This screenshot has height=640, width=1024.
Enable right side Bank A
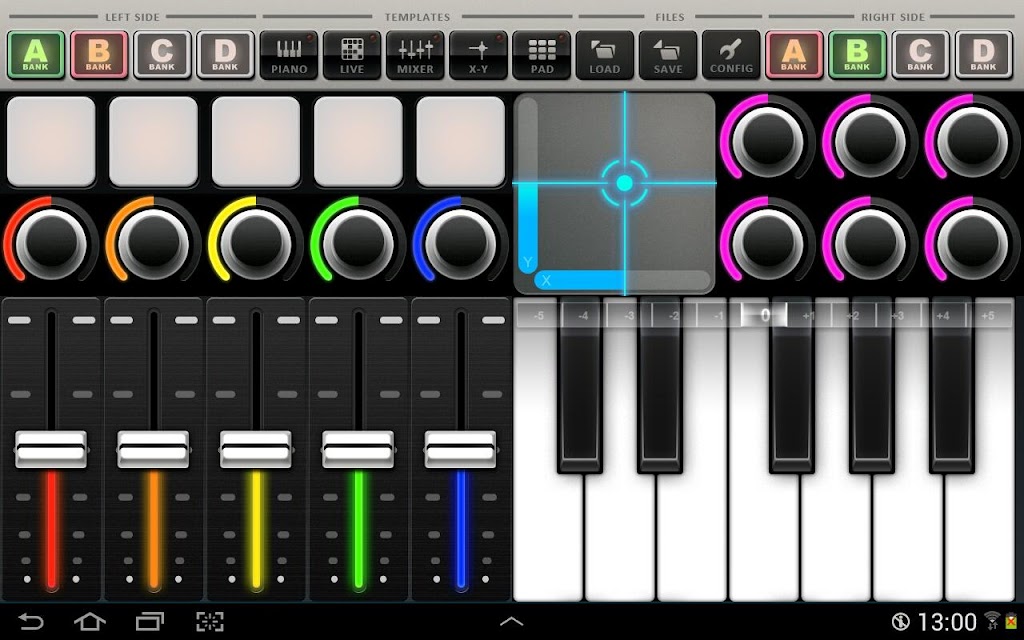coord(794,55)
